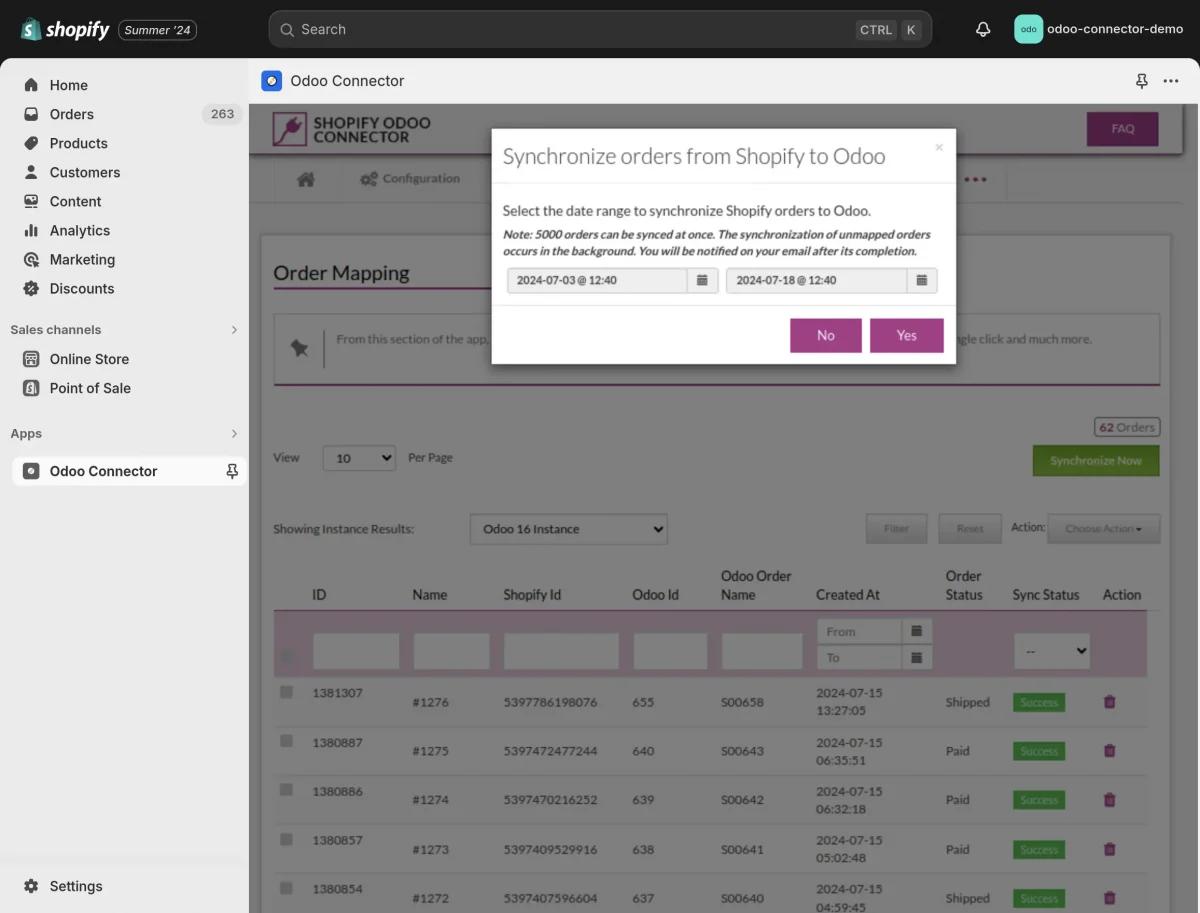The width and height of the screenshot is (1200, 913).
Task: Click the Odoo Id filter input
Action: click(670, 651)
